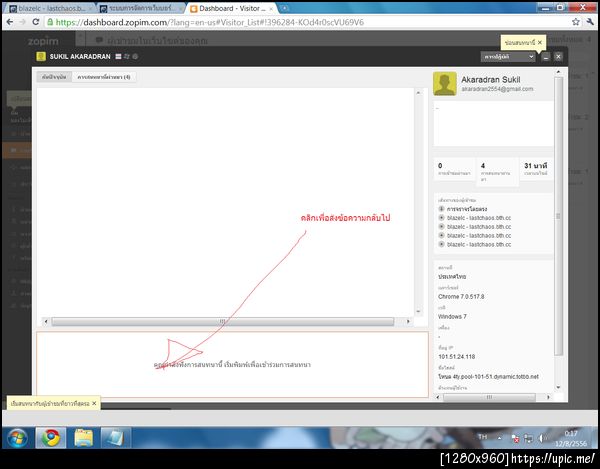Minimize the chat window panel
The height and width of the screenshot is (469, 600).
[546, 57]
